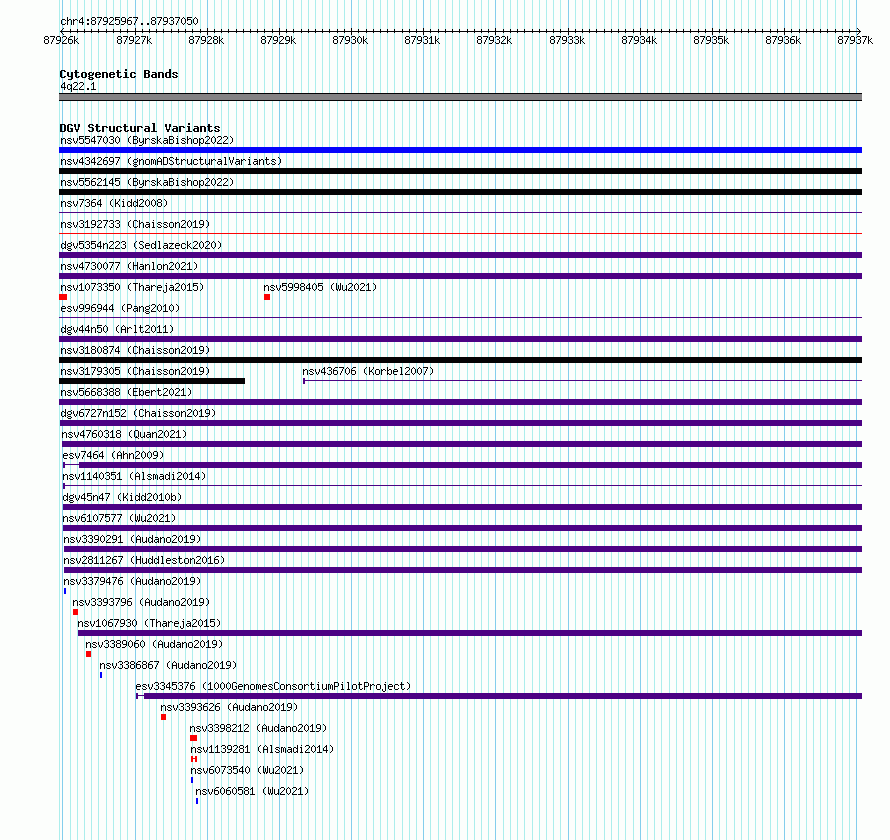Click the red square under nsv3393796 (Audano2019)
Viewport: 890px width, 840px height.
75,612
